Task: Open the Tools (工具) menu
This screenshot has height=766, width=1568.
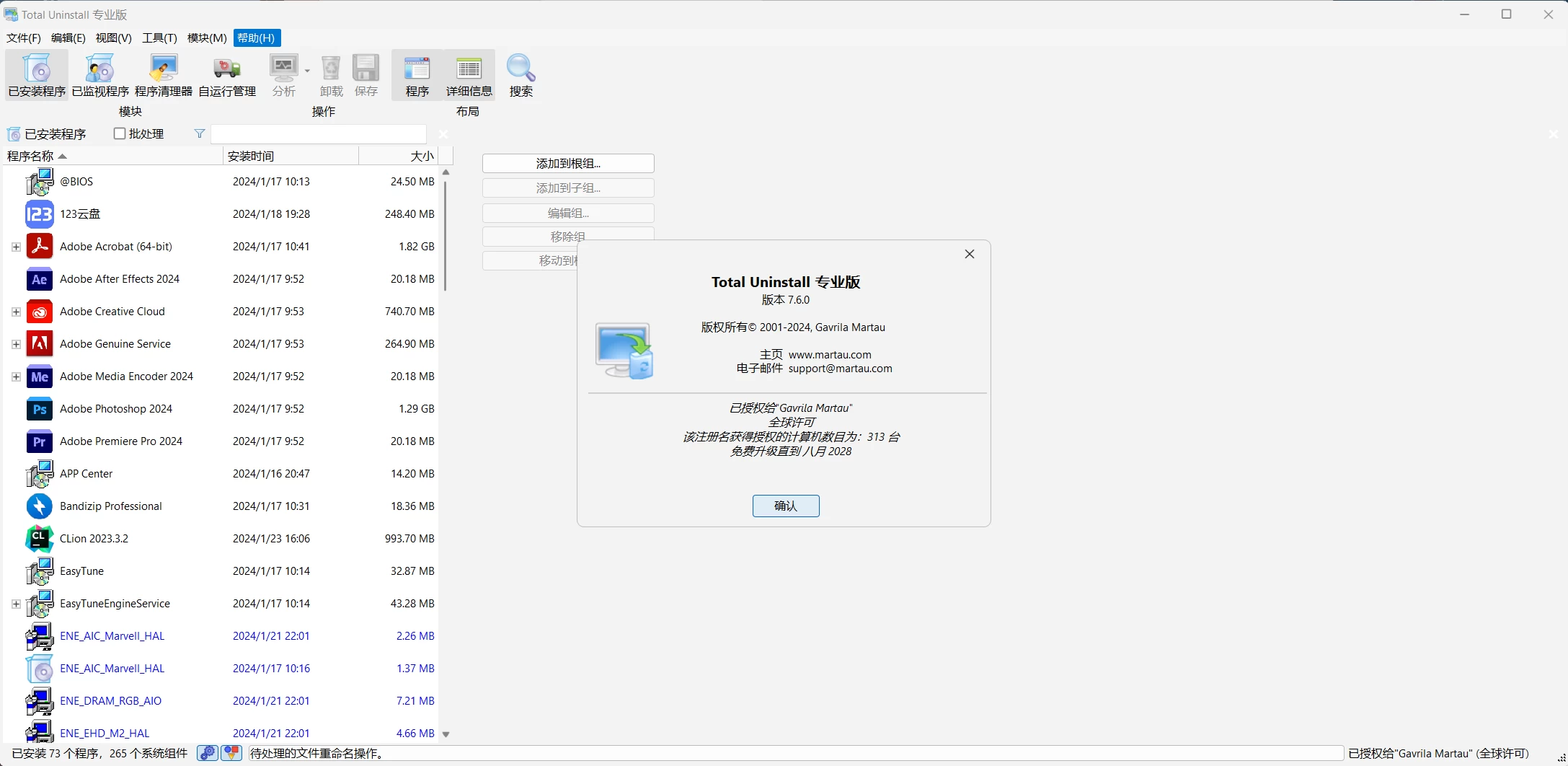Action: click(x=159, y=38)
